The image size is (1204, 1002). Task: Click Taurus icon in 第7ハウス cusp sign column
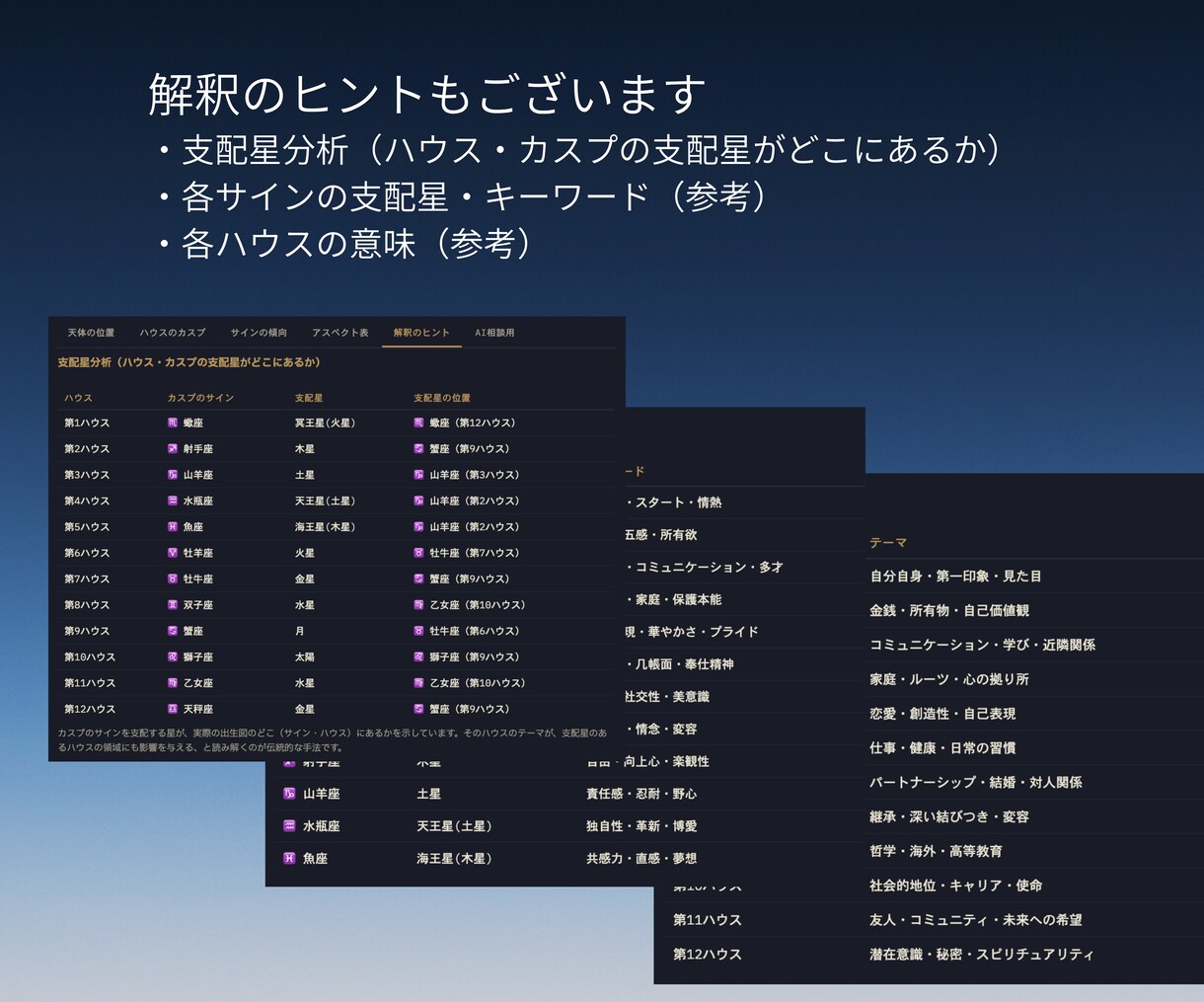(x=173, y=578)
